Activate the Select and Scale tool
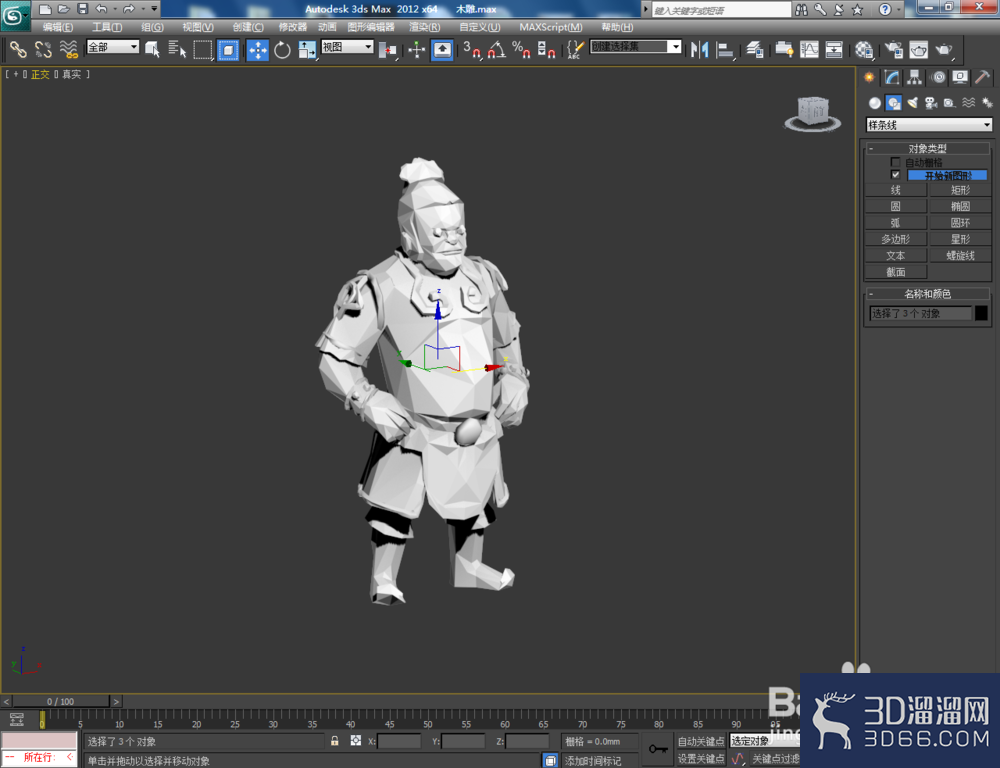The height and width of the screenshot is (768, 1000). (307, 49)
